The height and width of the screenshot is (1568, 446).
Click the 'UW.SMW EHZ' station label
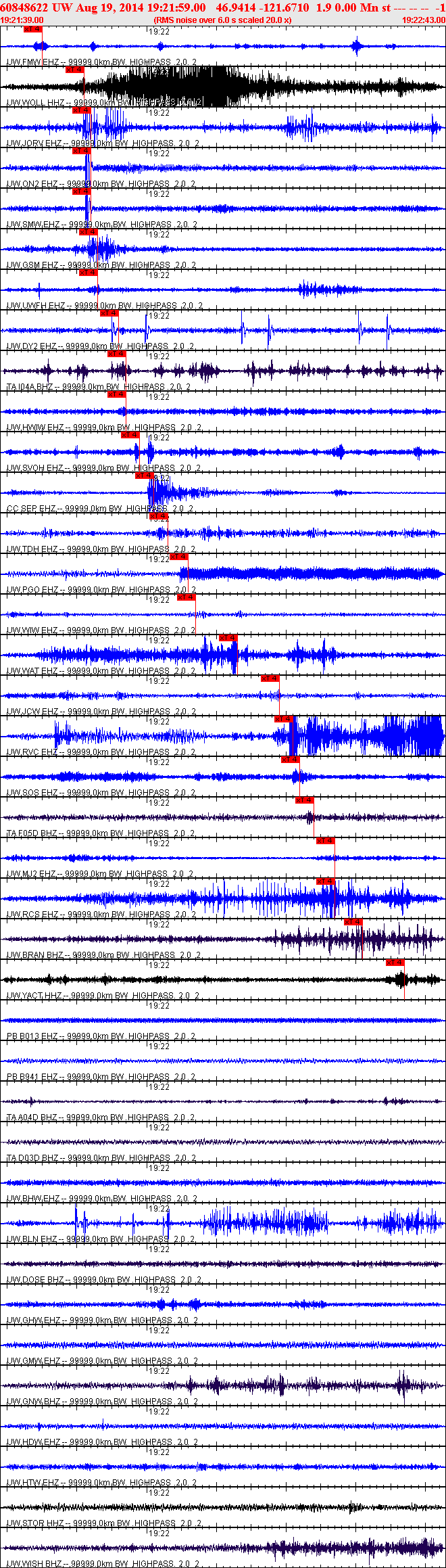tap(34, 225)
